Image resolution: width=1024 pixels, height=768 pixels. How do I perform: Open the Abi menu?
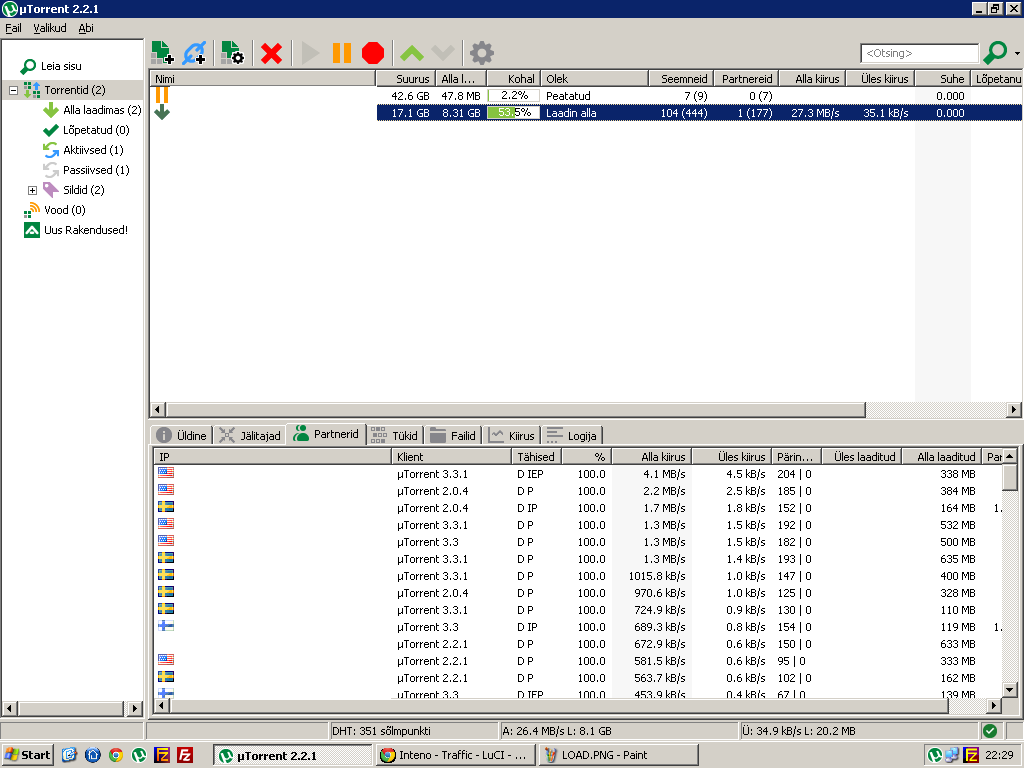click(x=86, y=28)
